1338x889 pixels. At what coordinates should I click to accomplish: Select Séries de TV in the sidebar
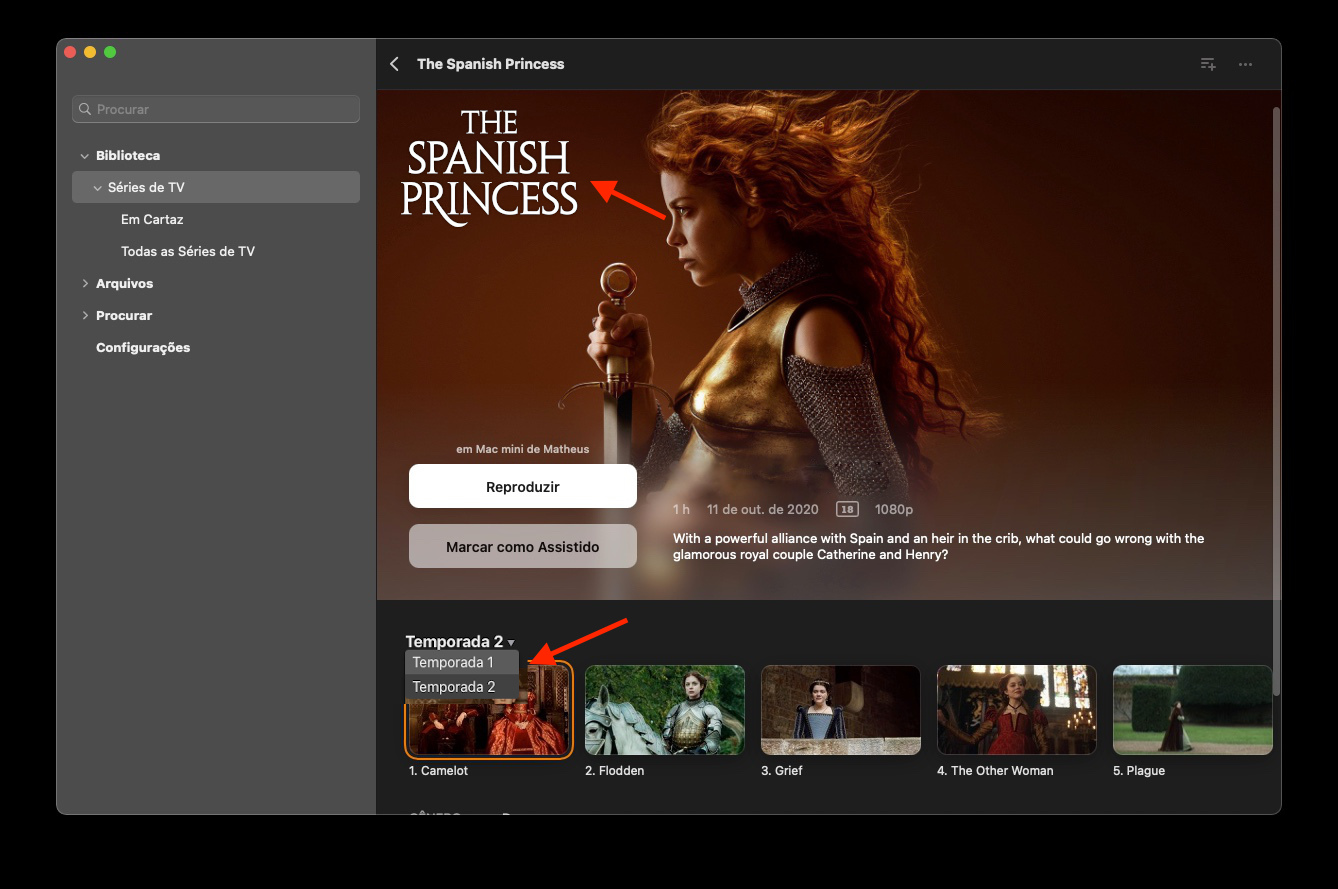click(x=216, y=187)
